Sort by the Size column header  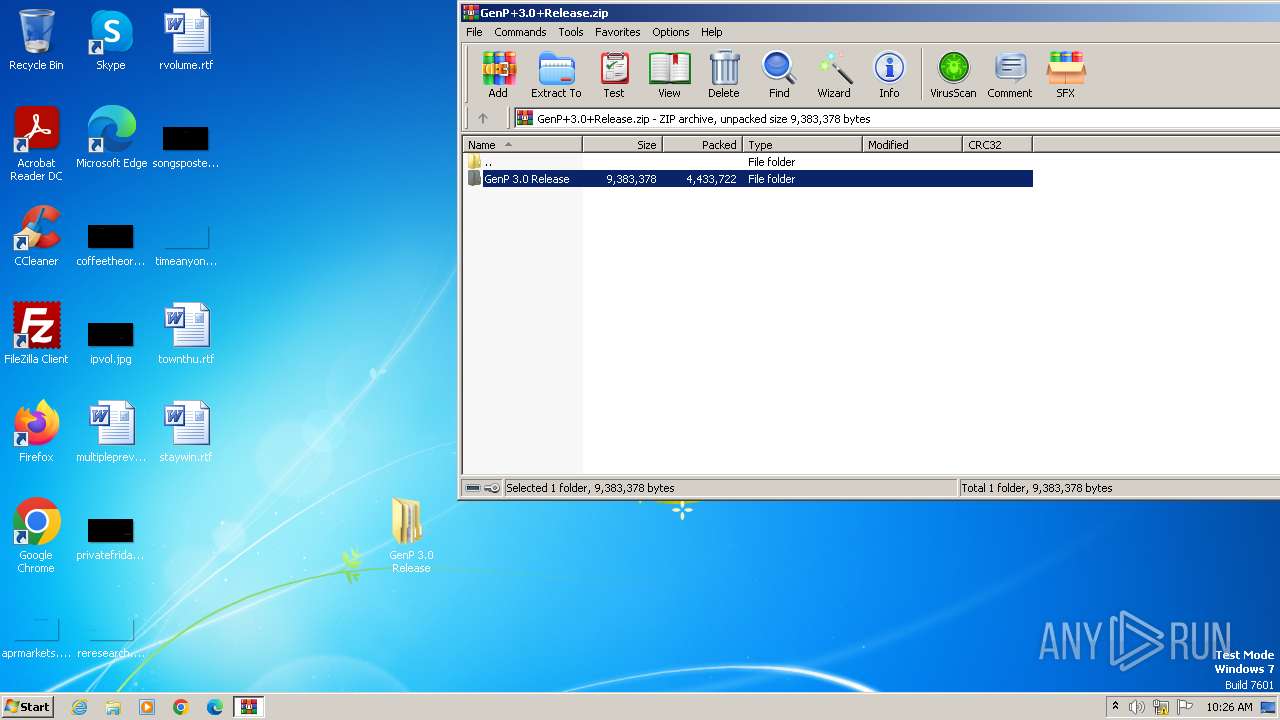point(622,145)
